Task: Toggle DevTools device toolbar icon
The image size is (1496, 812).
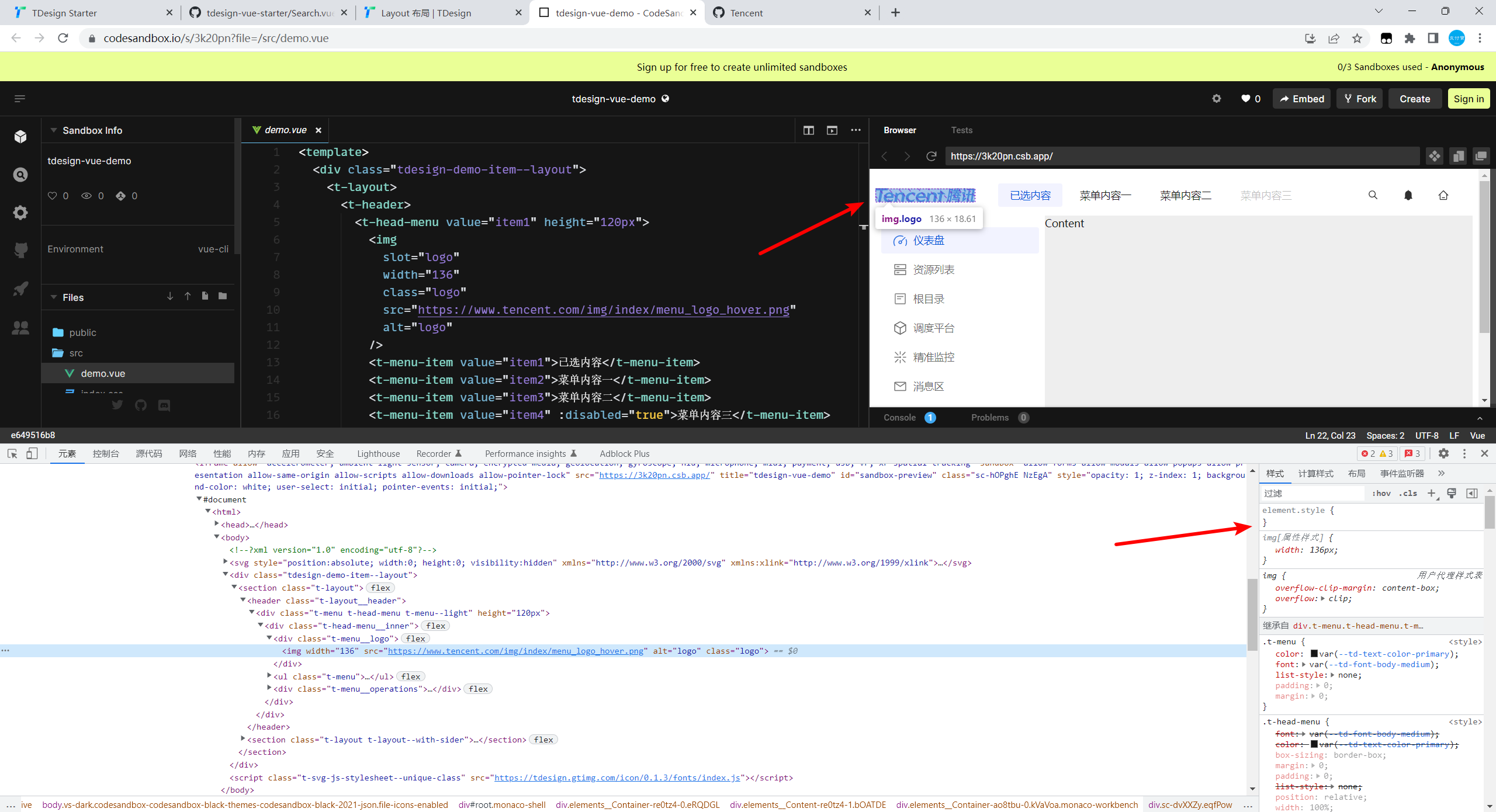Action: [x=32, y=453]
